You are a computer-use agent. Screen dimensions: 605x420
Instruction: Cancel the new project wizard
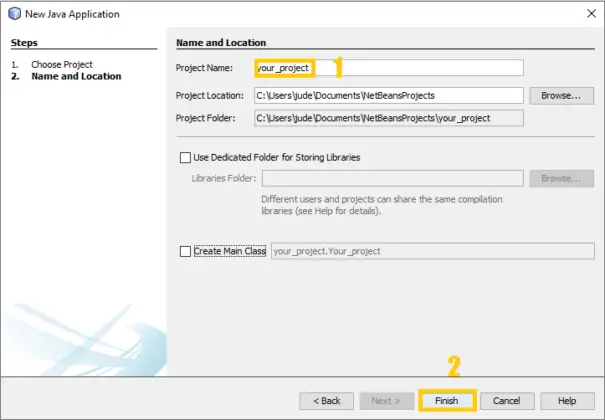click(x=507, y=400)
